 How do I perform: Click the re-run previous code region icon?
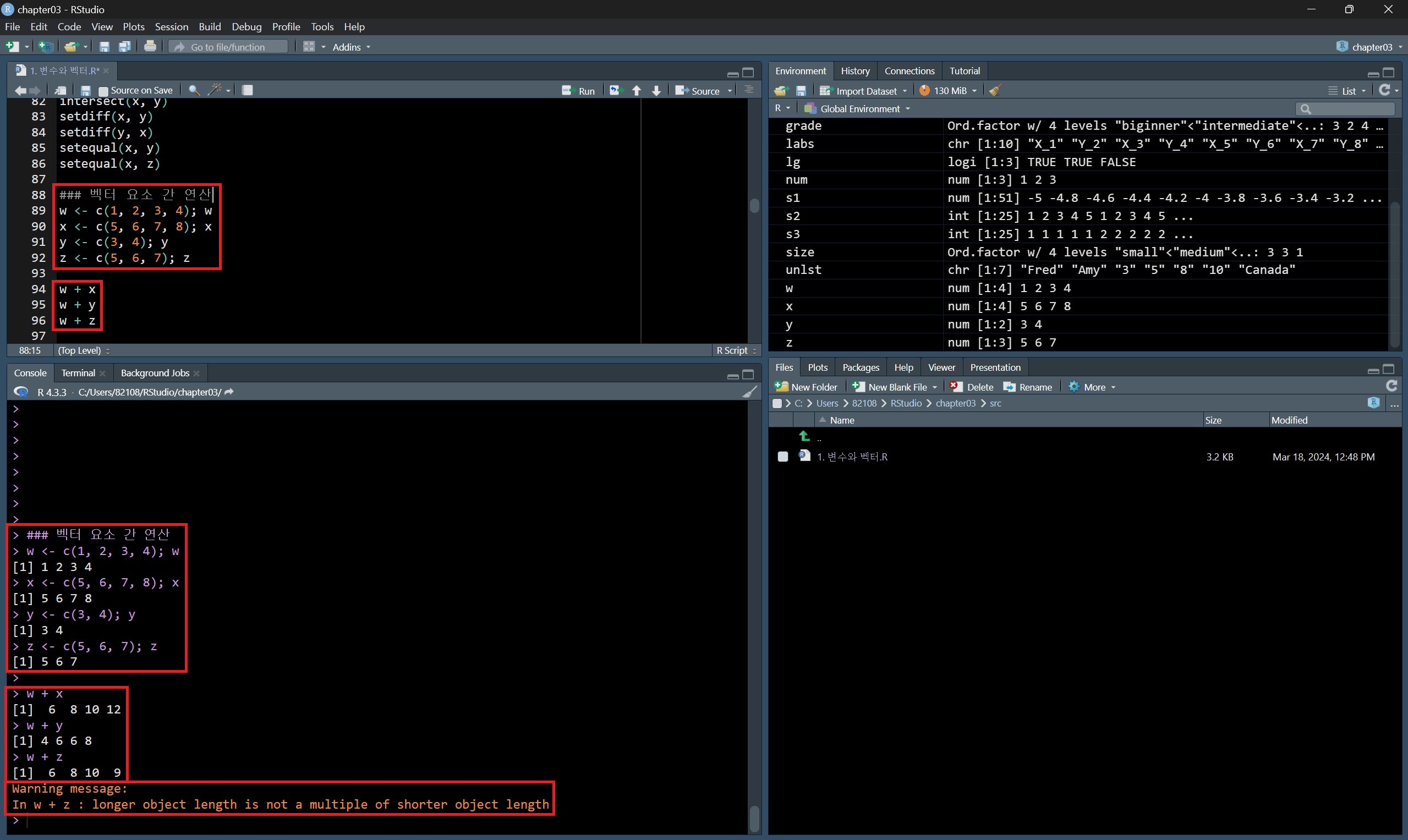(615, 91)
